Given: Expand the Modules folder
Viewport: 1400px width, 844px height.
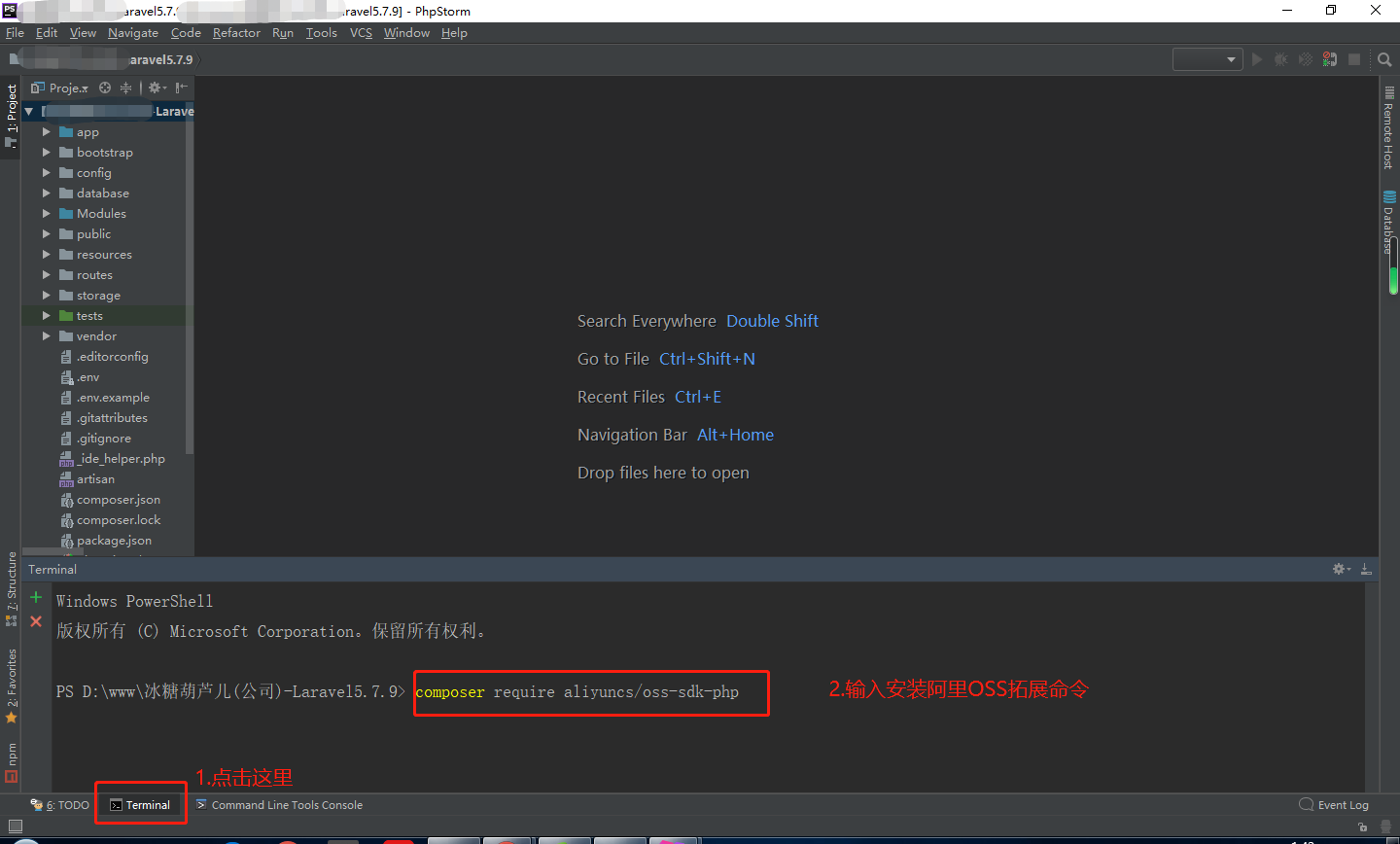Looking at the screenshot, I should coord(46,214).
